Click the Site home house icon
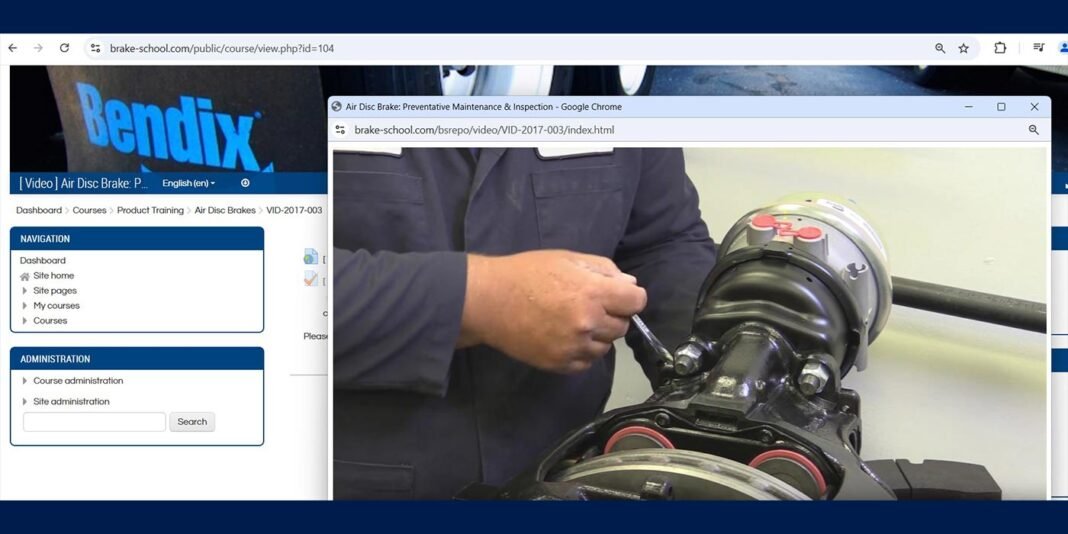 coord(25,277)
